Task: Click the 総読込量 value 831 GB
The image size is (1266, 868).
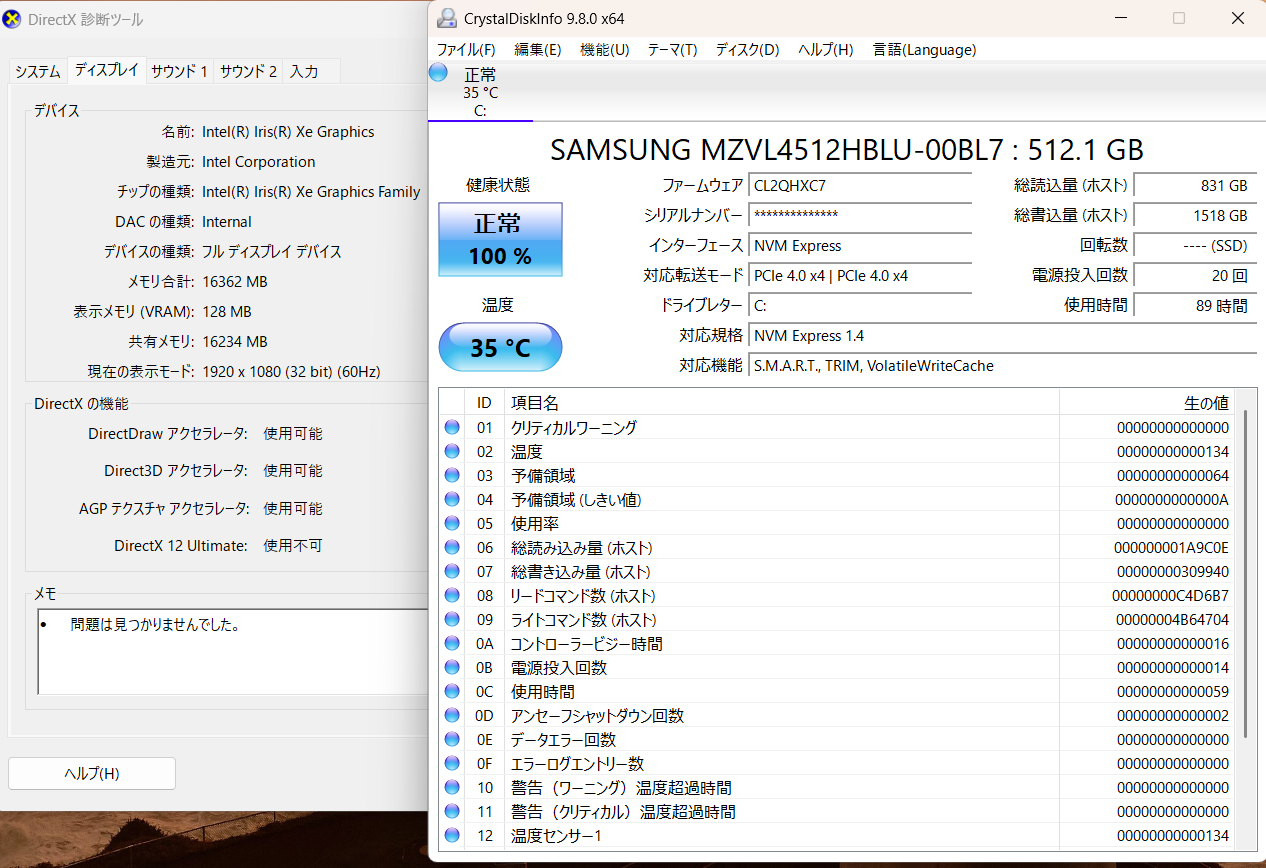Action: click(1195, 185)
